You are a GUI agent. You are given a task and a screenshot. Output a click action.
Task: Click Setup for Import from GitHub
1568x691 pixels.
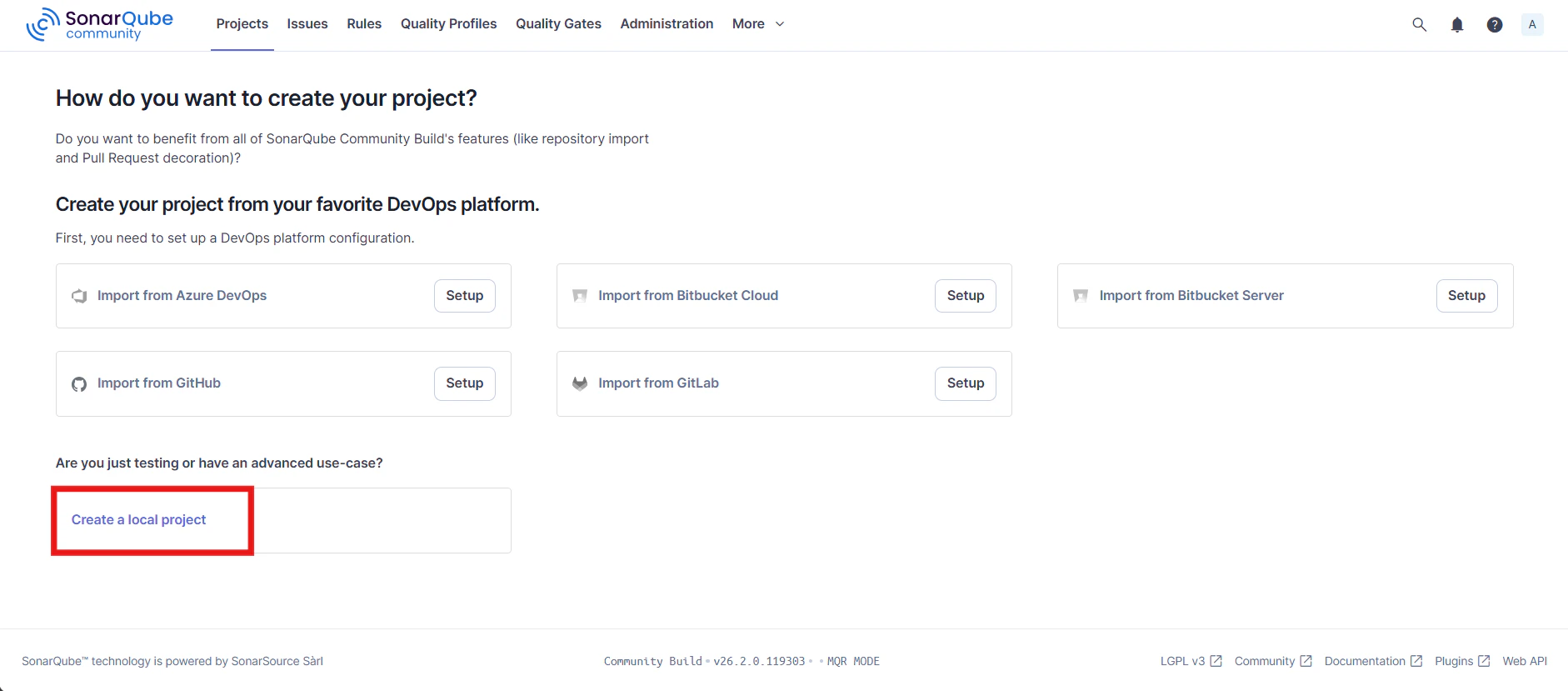pyautogui.click(x=465, y=383)
